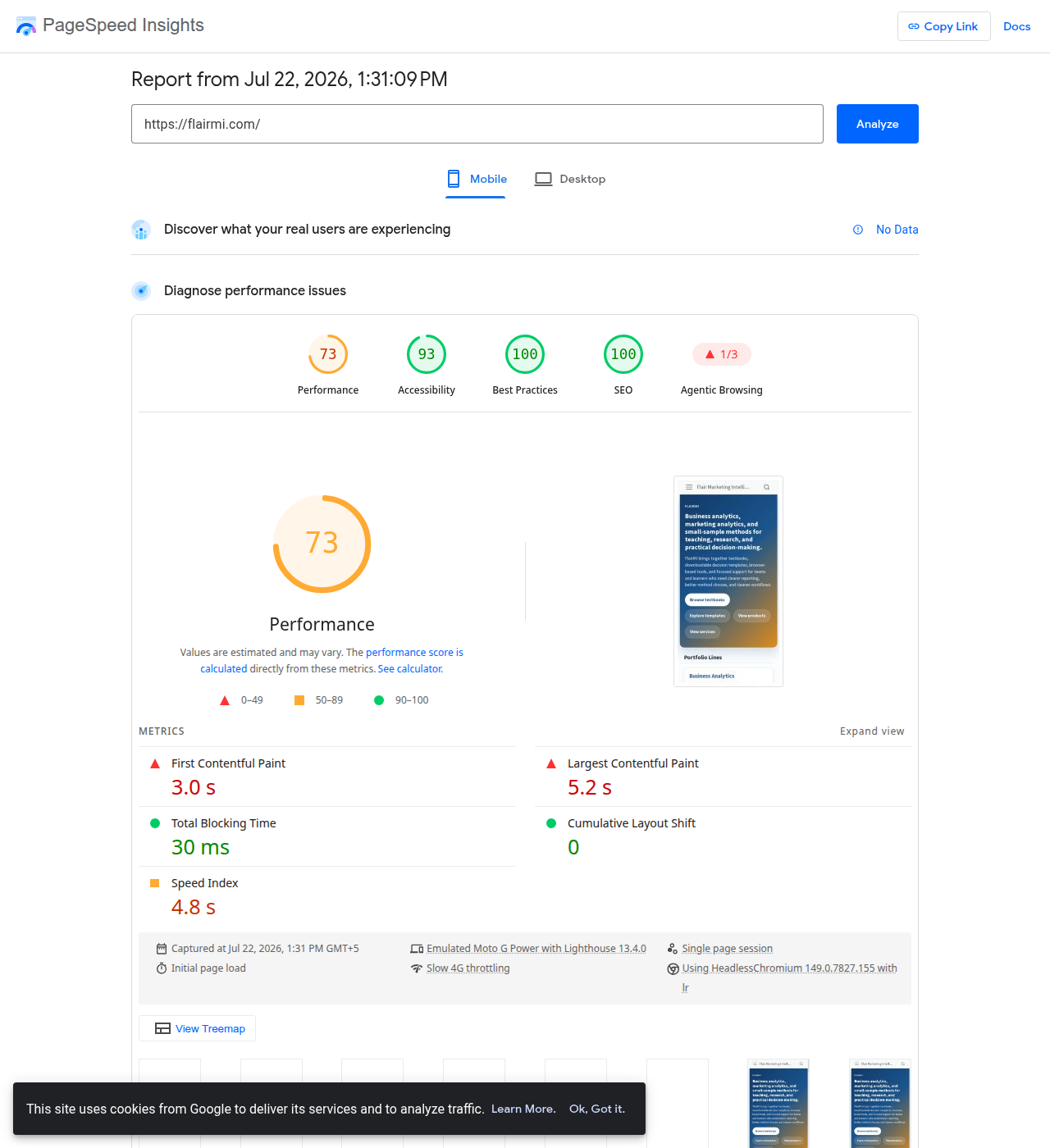Click the Emulated Moto G Power text
Image resolution: width=1050 pixels, height=1148 pixels.
pyautogui.click(x=536, y=949)
